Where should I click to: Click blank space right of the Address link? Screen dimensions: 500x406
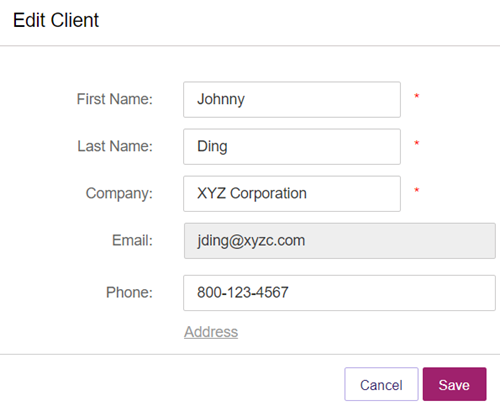[x=367, y=332]
